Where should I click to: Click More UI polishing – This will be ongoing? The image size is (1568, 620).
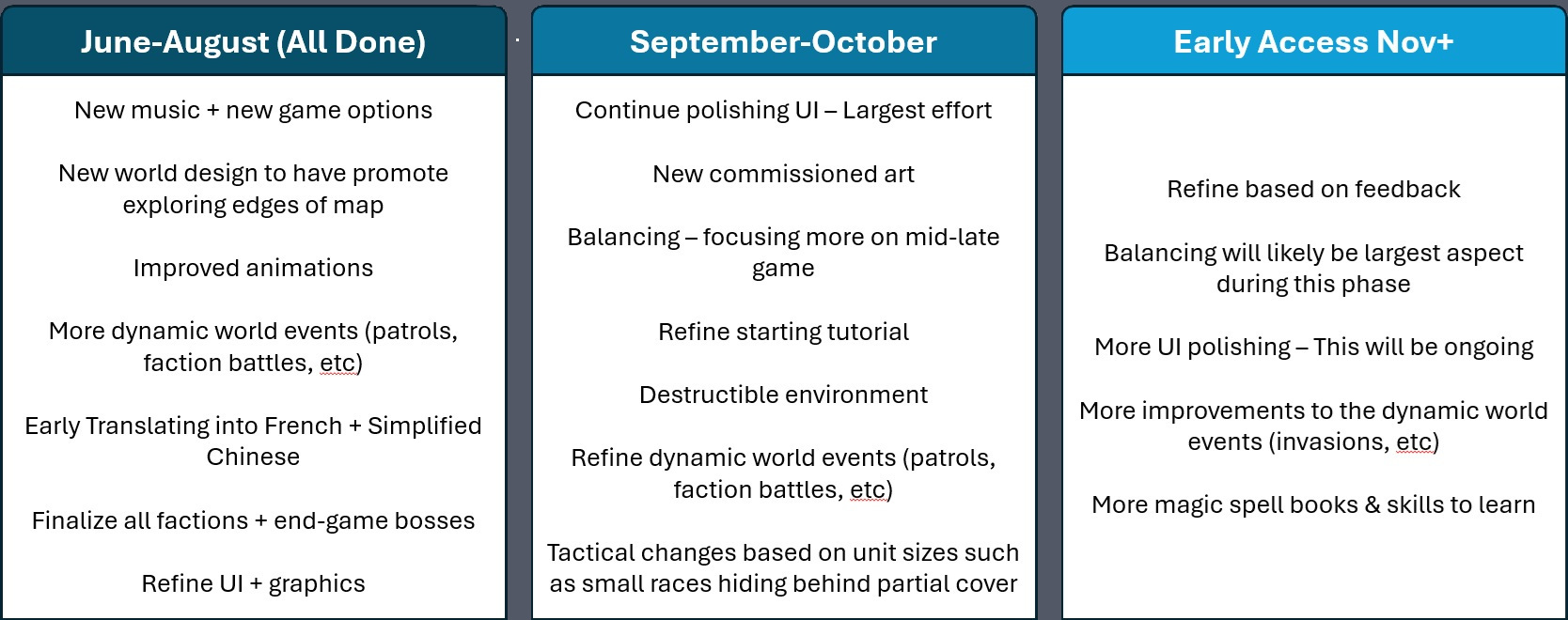(x=1313, y=348)
